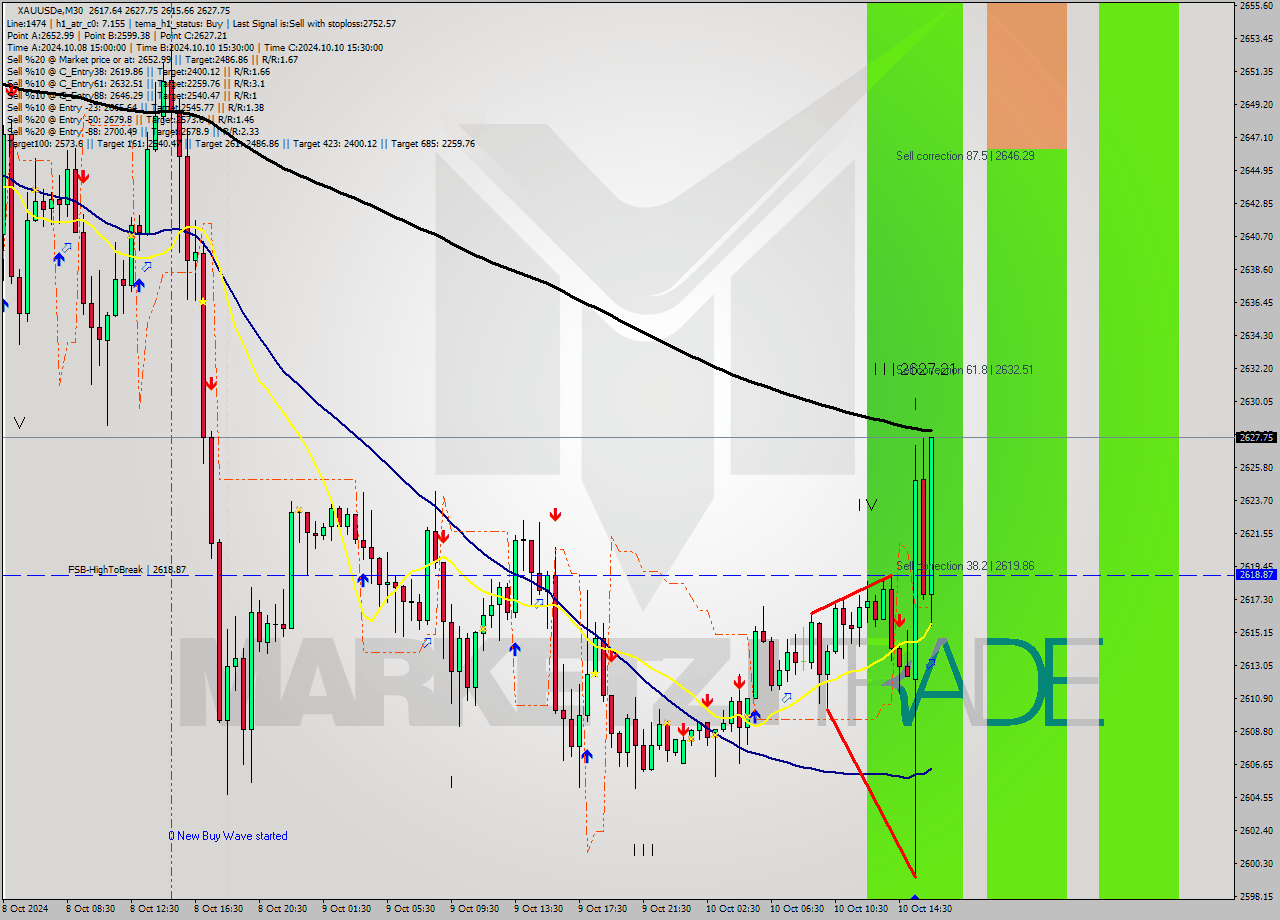Select the 2625.80 price axis label

(x=1256, y=467)
